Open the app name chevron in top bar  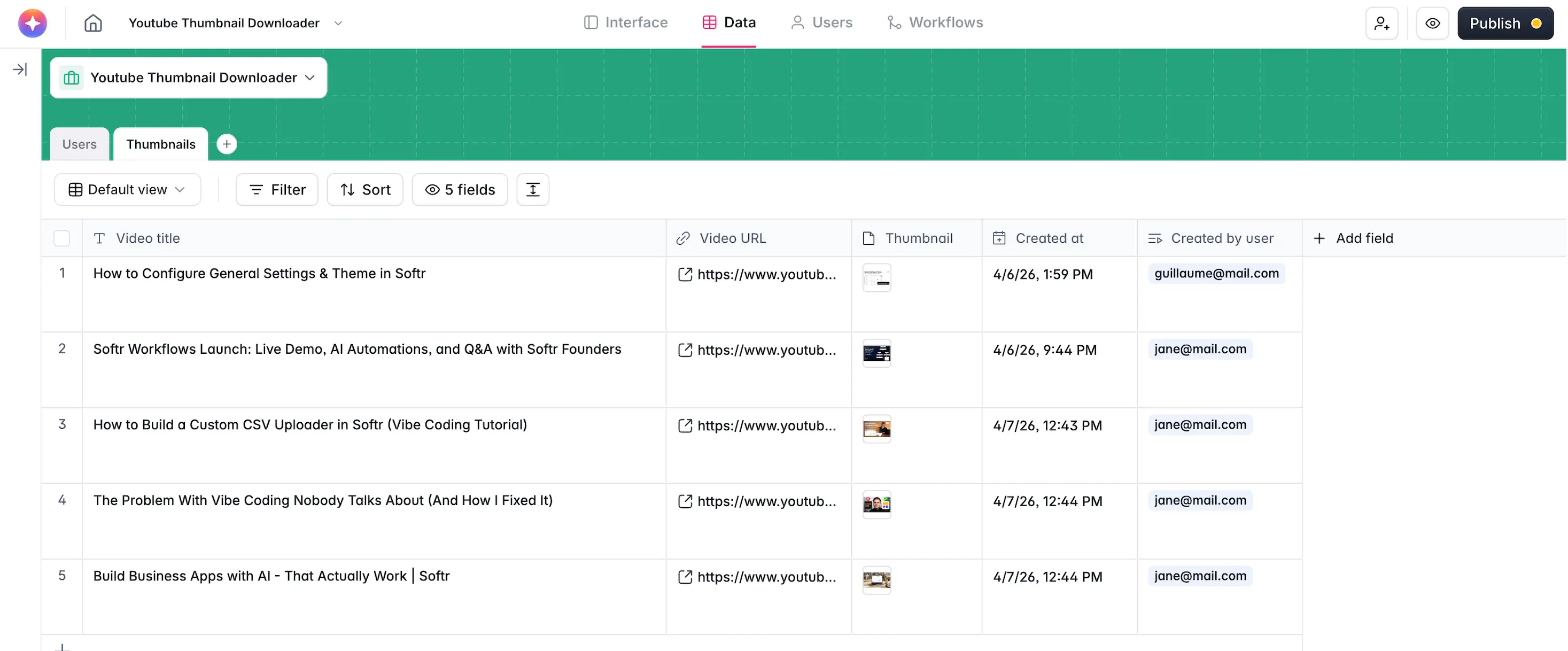point(338,23)
